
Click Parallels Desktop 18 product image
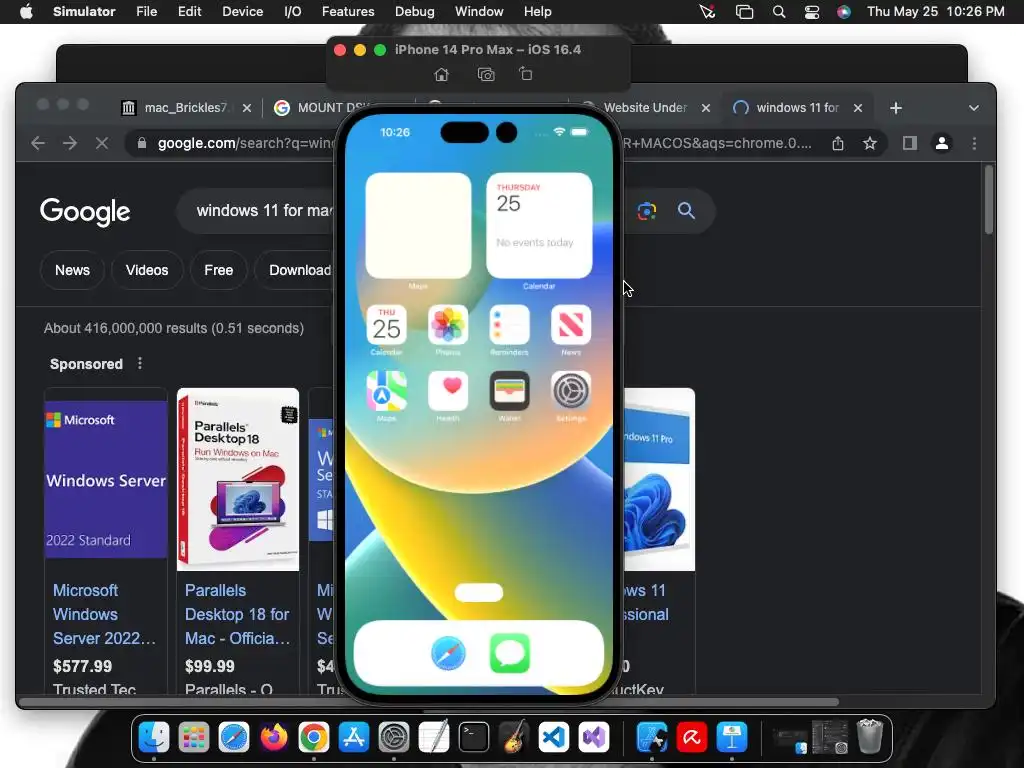click(238, 479)
